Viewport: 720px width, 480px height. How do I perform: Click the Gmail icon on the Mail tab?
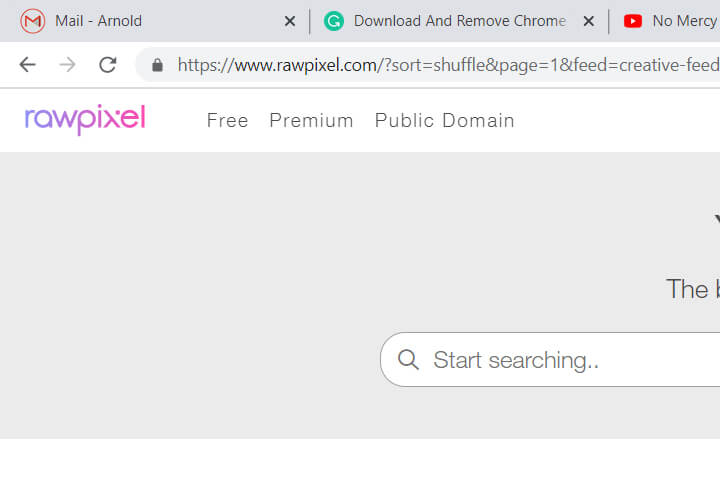(x=33, y=21)
